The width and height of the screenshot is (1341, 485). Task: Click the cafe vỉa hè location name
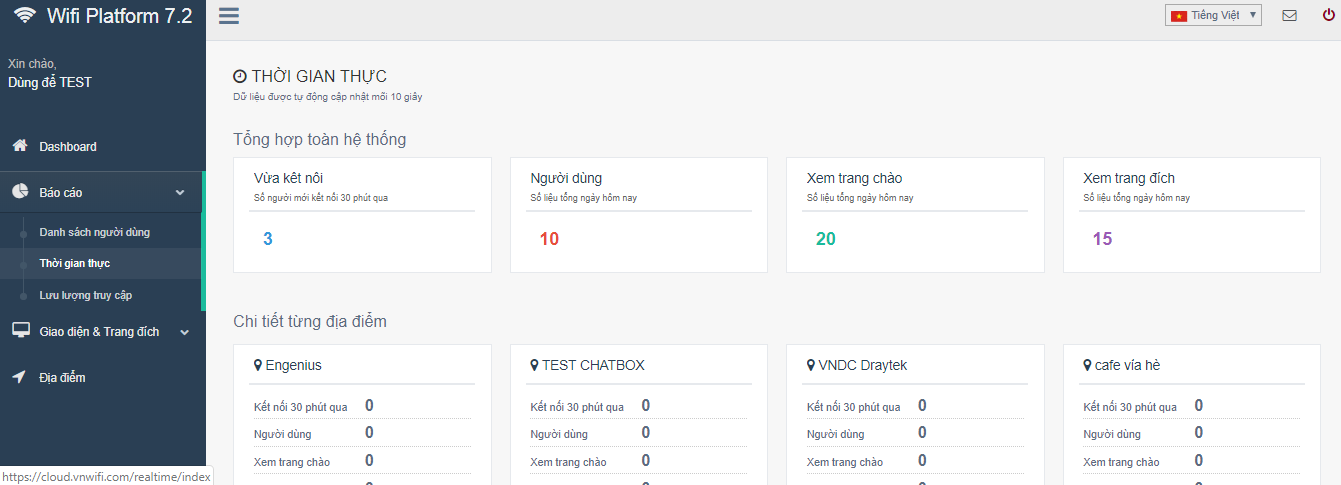pyautogui.click(x=1127, y=365)
